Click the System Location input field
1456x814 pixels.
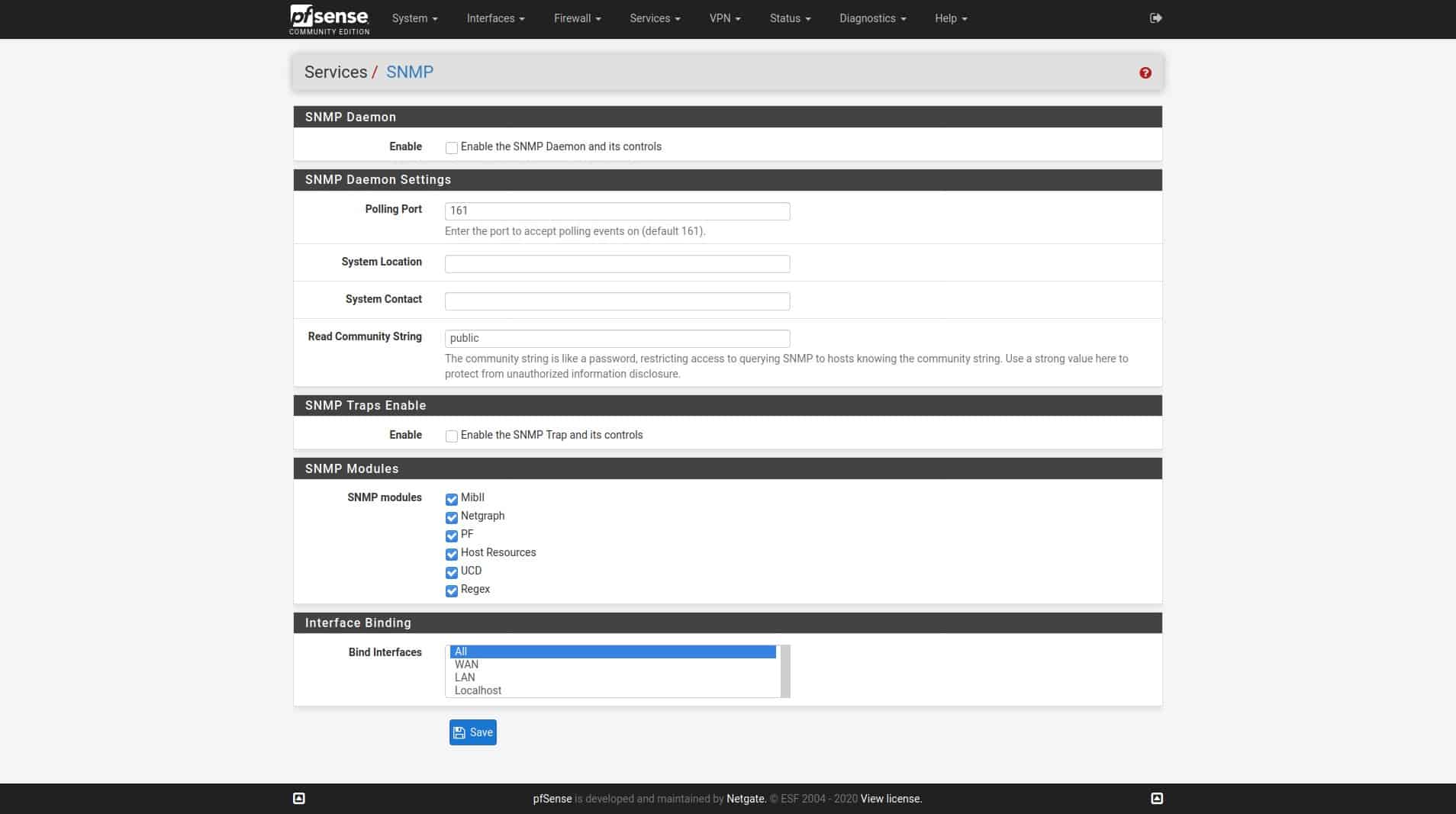click(x=617, y=264)
